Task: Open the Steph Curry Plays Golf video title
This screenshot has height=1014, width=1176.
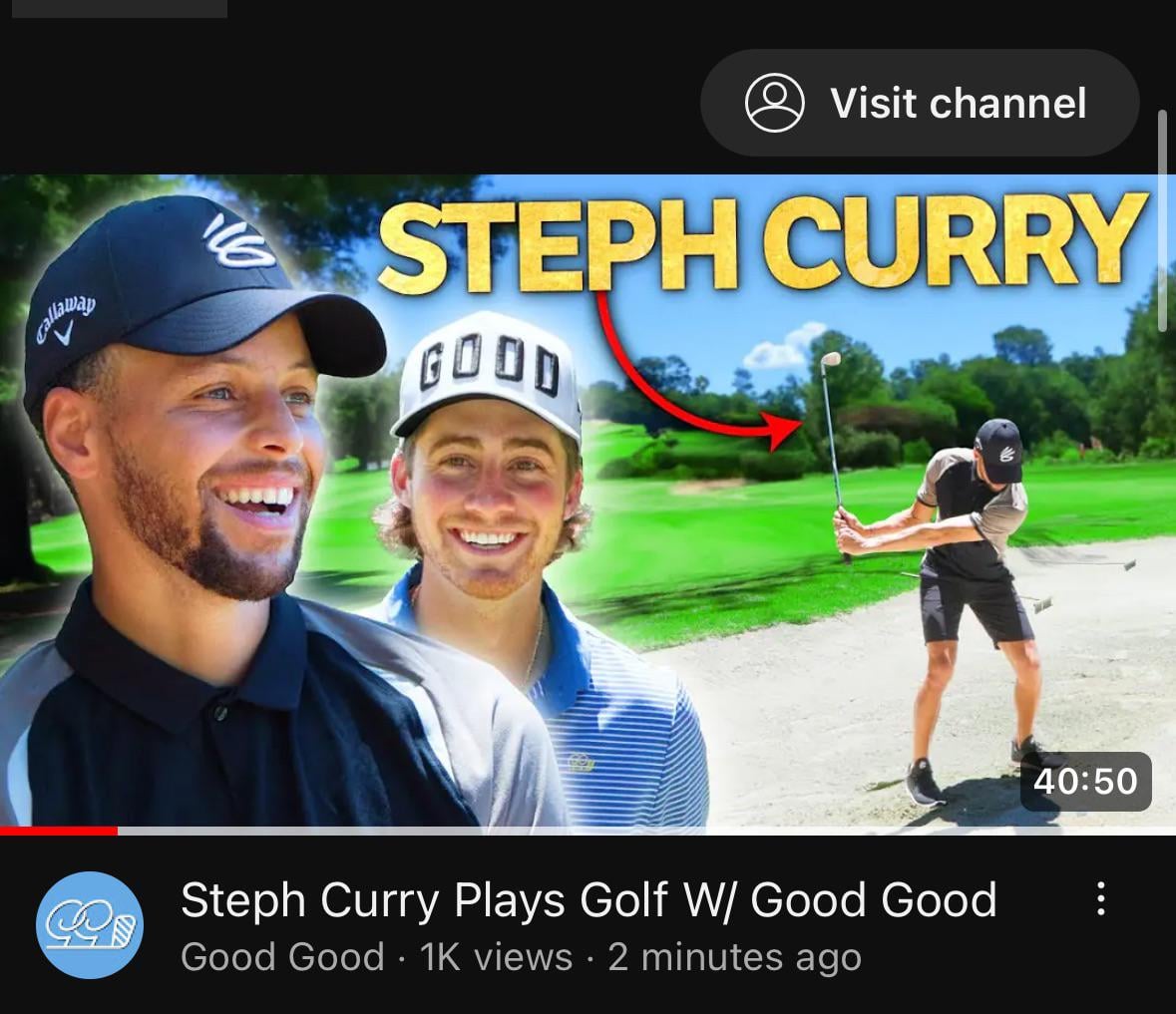Action: click(x=588, y=899)
